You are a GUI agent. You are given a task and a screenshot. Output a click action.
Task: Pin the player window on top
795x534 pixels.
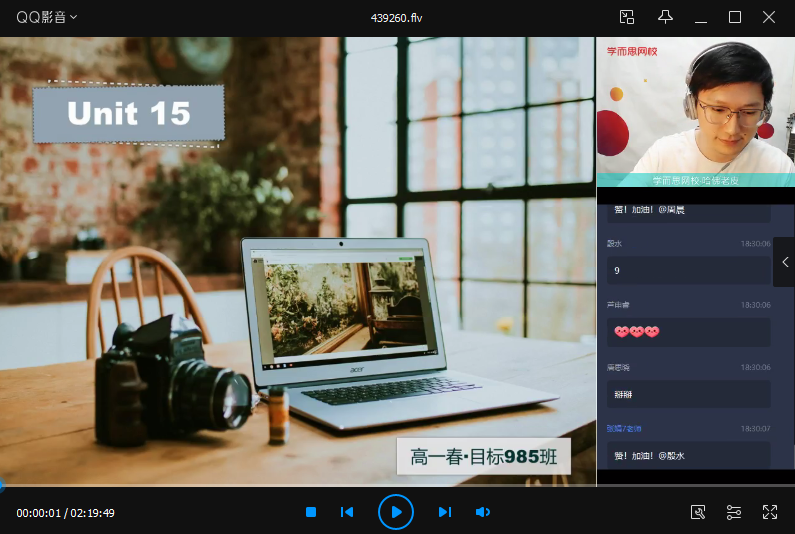[665, 17]
